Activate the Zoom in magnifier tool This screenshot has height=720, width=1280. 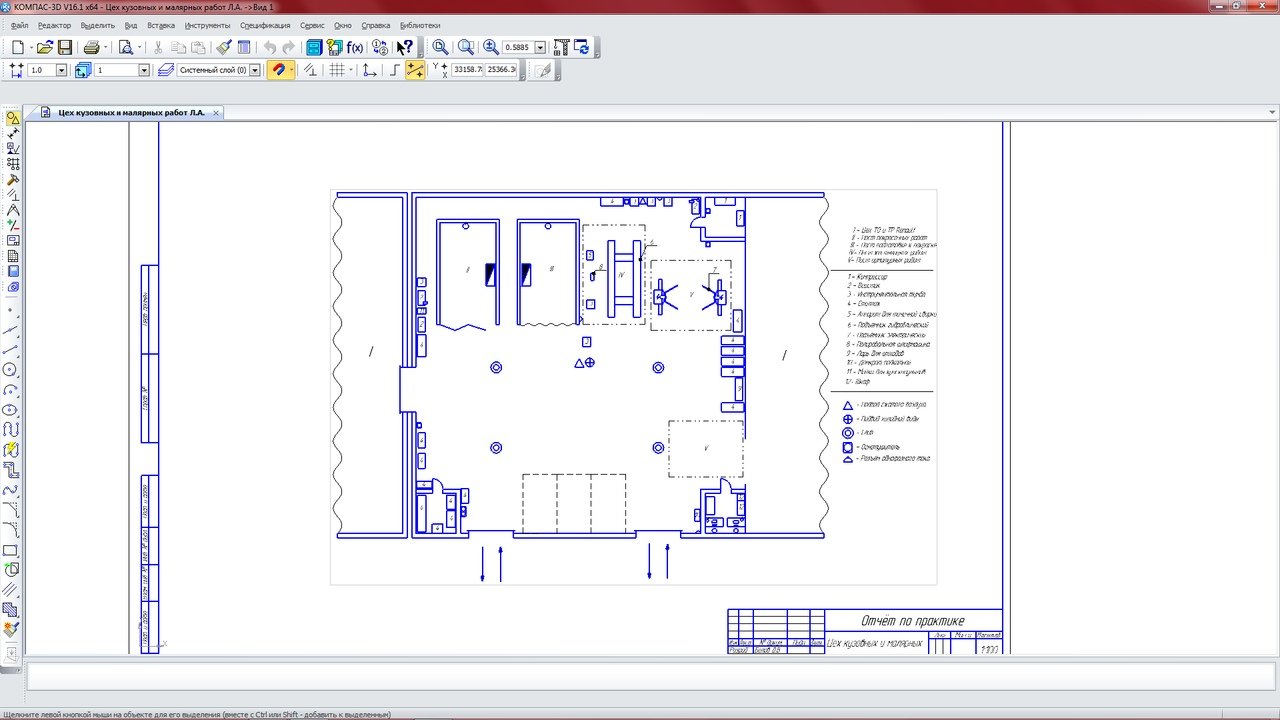(x=491, y=47)
